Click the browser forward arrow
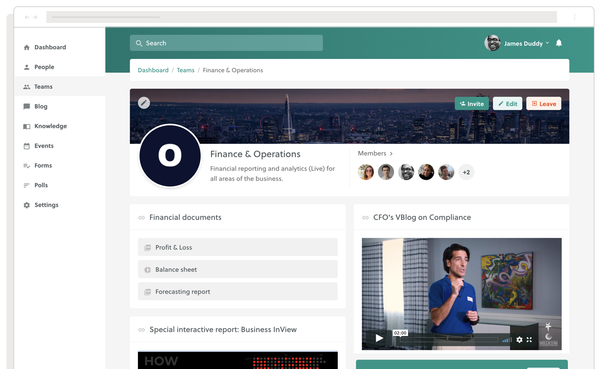This screenshot has width=600, height=369. (x=35, y=17)
